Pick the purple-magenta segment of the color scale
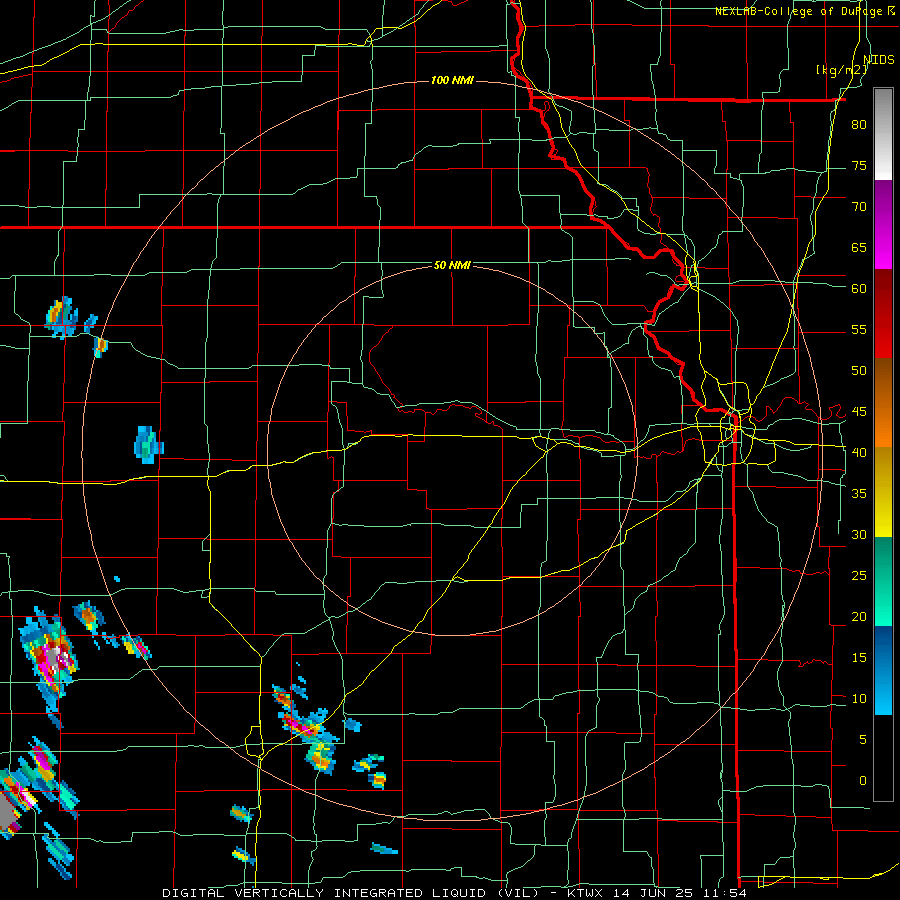Viewport: 900px width, 900px height. click(x=883, y=225)
